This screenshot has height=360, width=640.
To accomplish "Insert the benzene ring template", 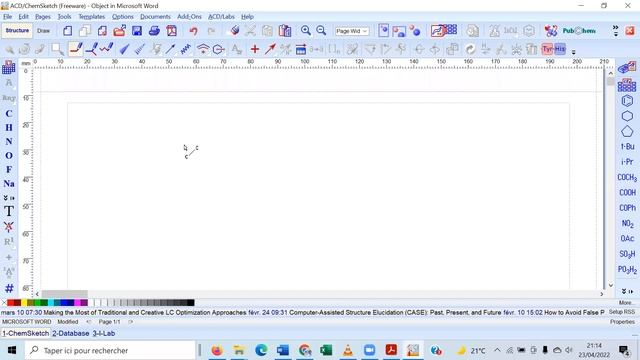I will [627, 100].
